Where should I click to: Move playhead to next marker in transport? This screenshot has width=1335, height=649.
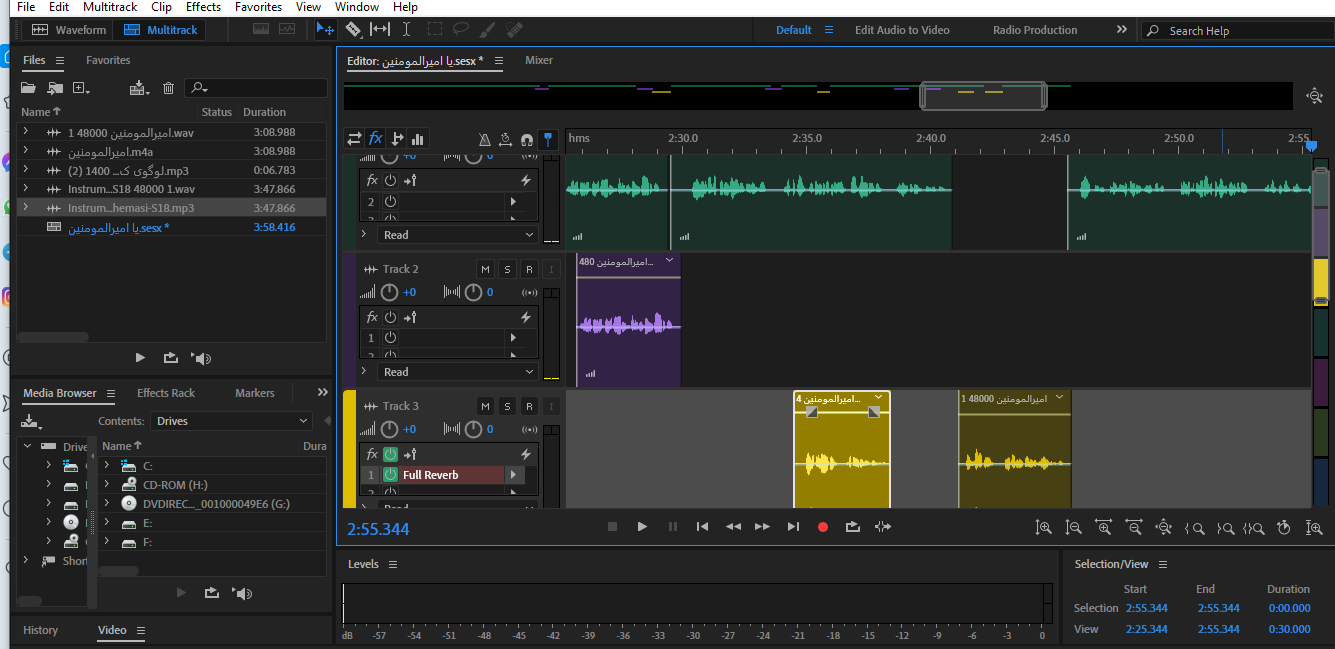pyautogui.click(x=793, y=527)
